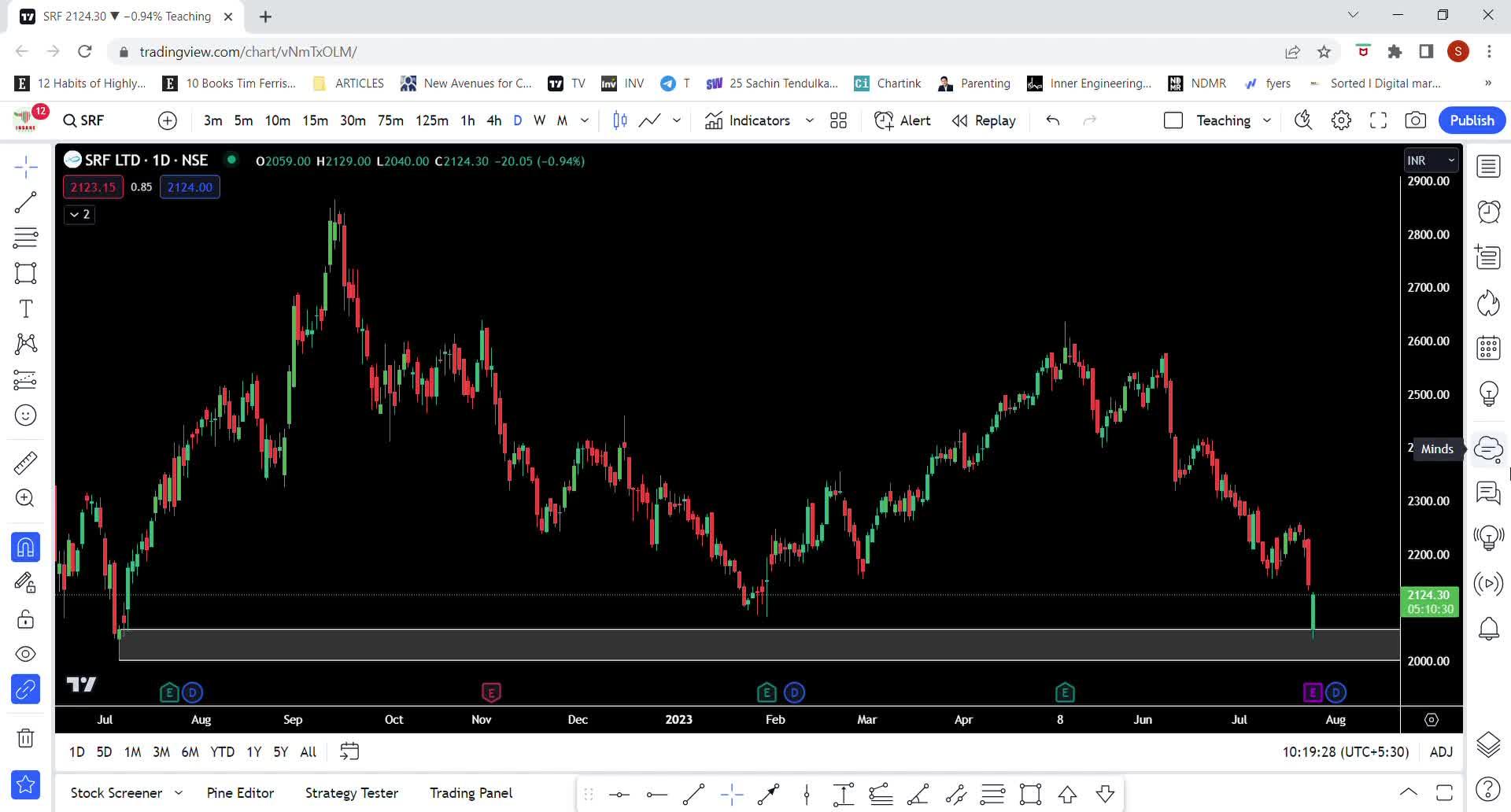This screenshot has height=812, width=1511.
Task: Open the Pine Editor tab
Action: pyautogui.click(x=240, y=793)
